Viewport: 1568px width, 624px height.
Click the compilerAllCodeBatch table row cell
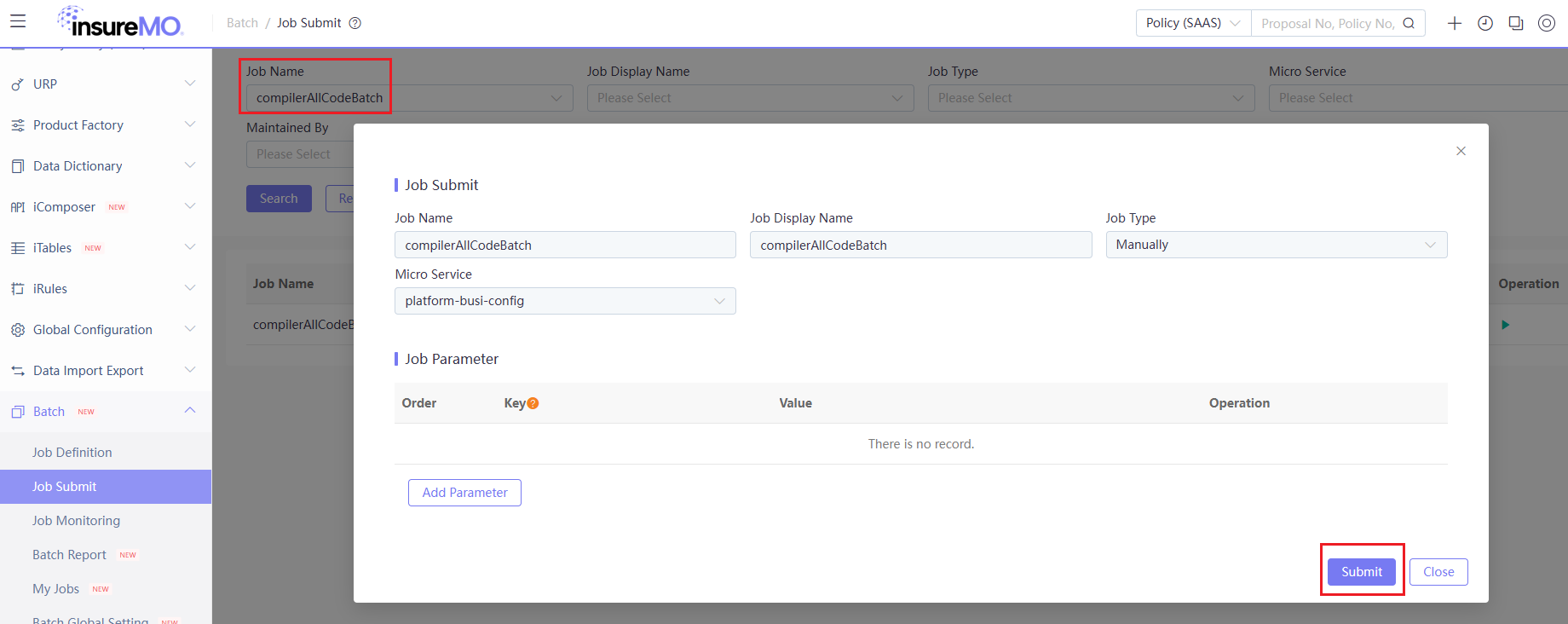point(303,325)
